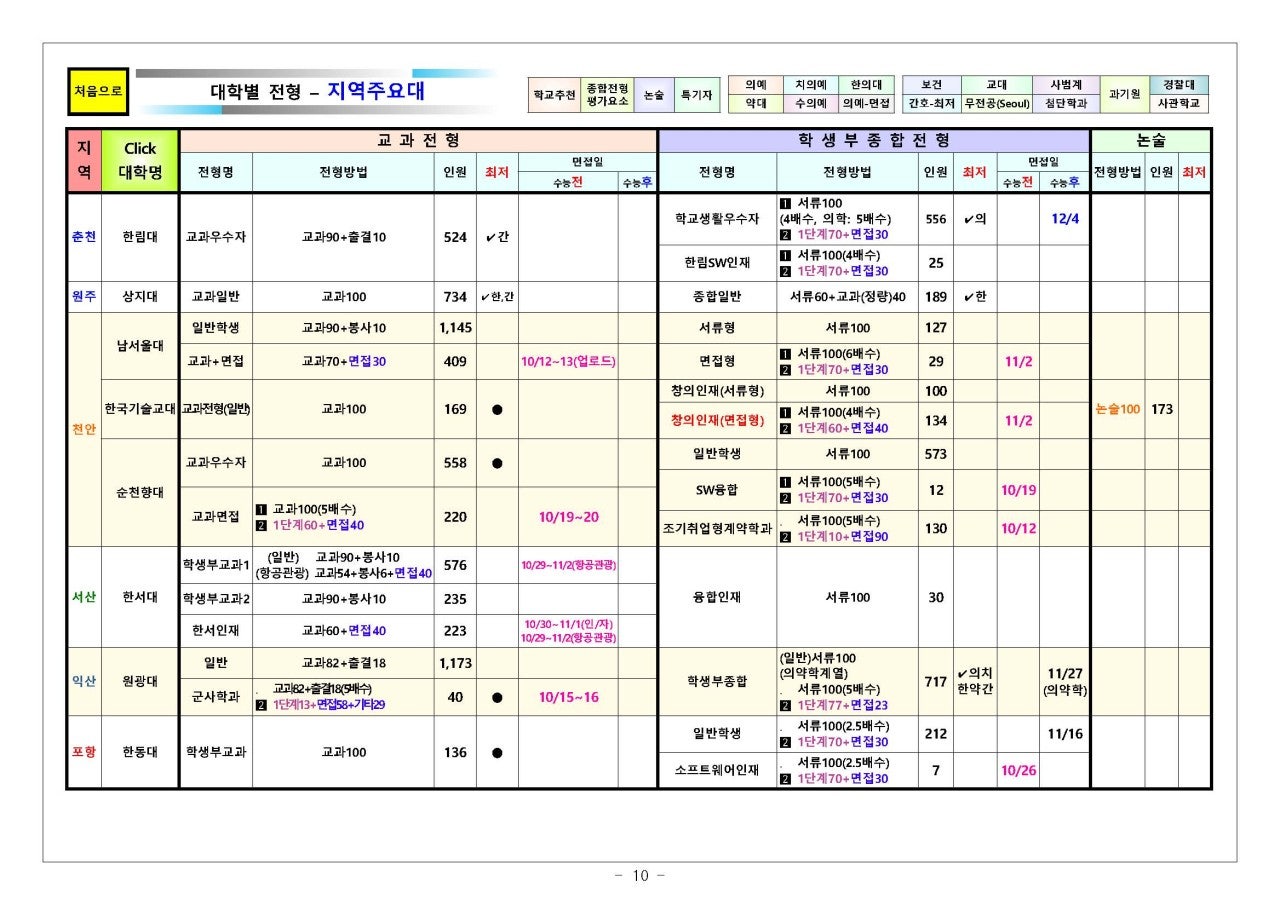Click the yellow 처음으로 home button

98,91
